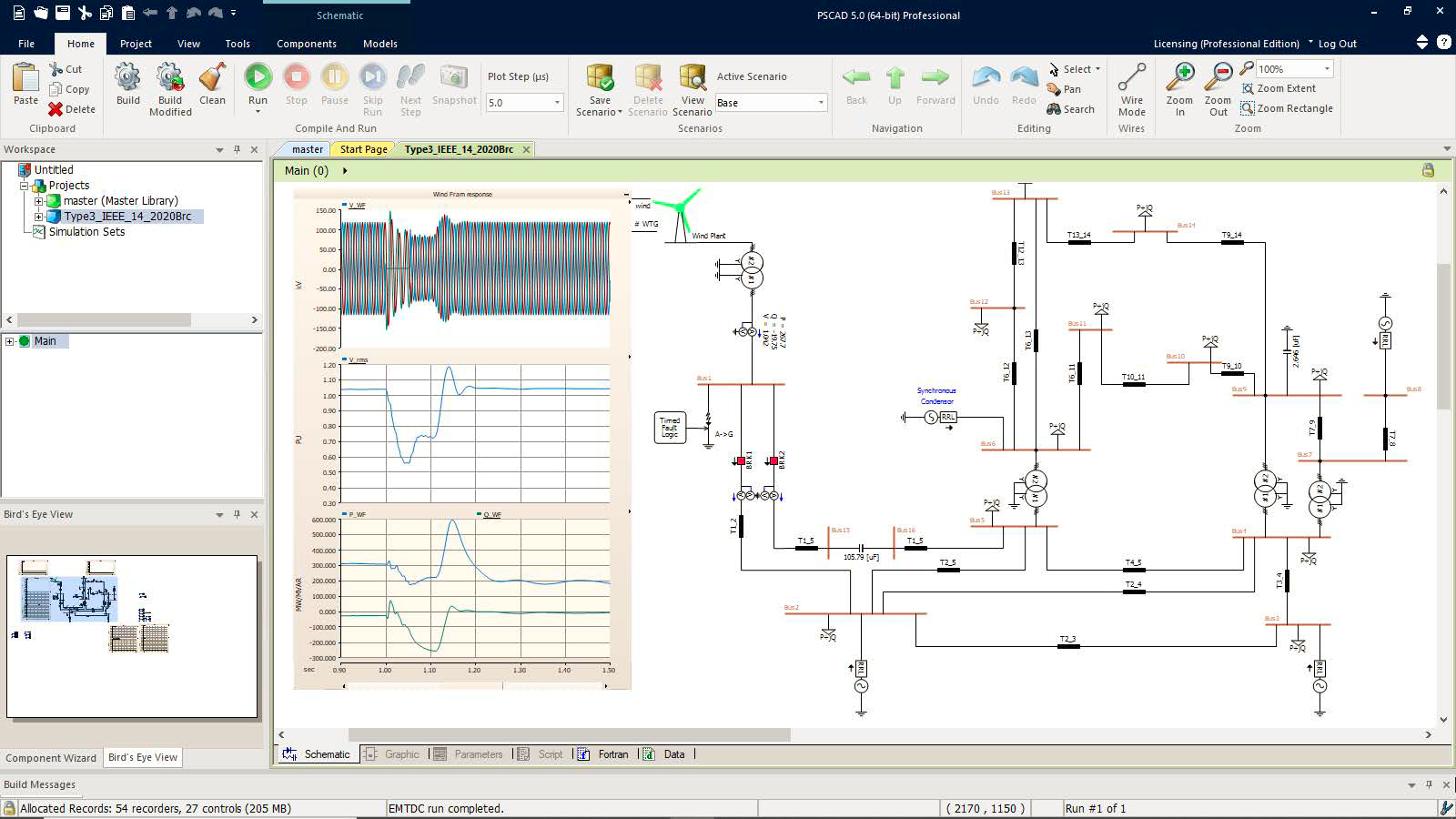This screenshot has height=819, width=1456.
Task: Toggle pin on the Workspace panel
Action: click(x=237, y=149)
